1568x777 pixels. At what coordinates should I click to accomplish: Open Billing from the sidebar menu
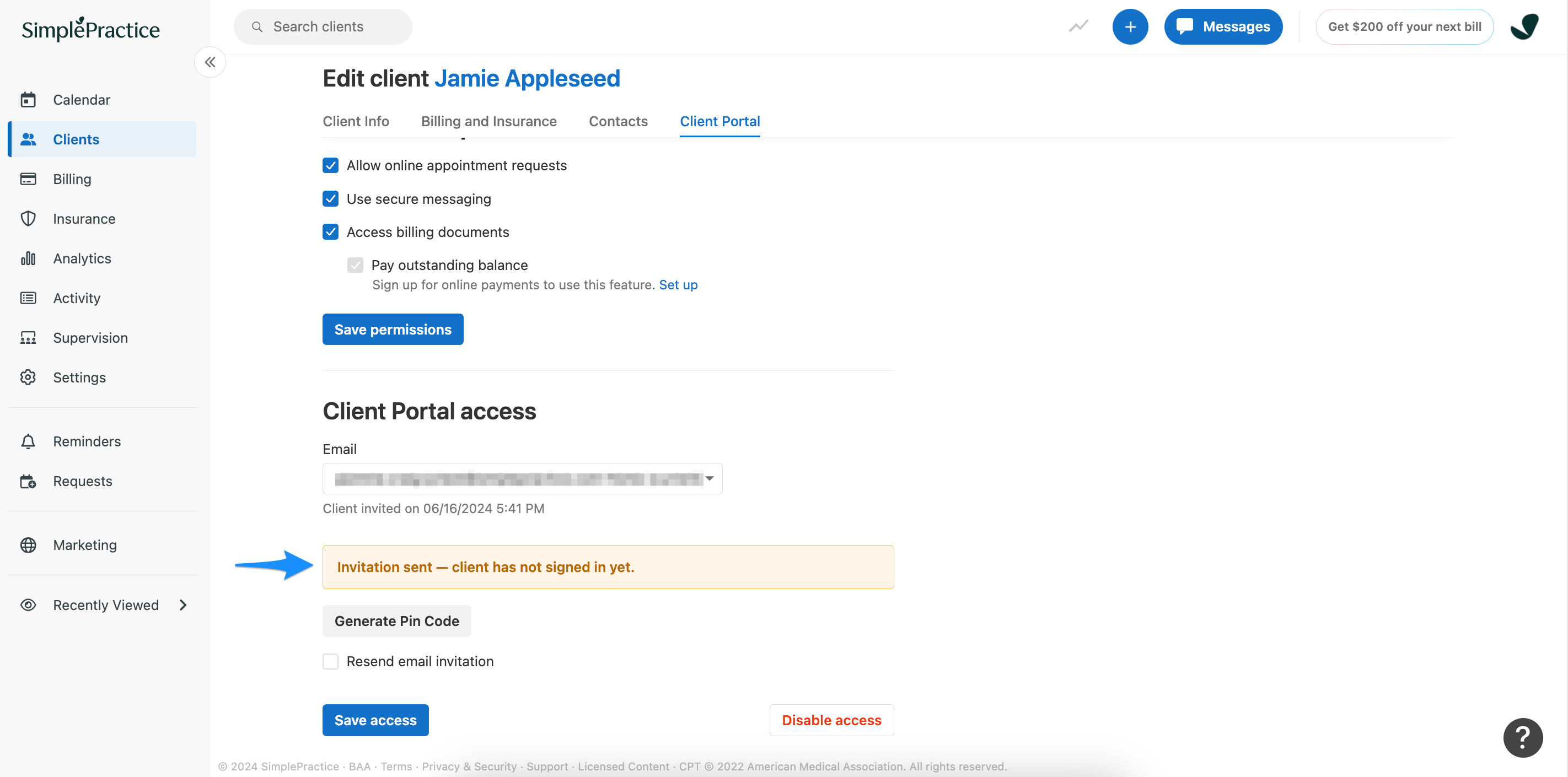pyautogui.click(x=102, y=179)
